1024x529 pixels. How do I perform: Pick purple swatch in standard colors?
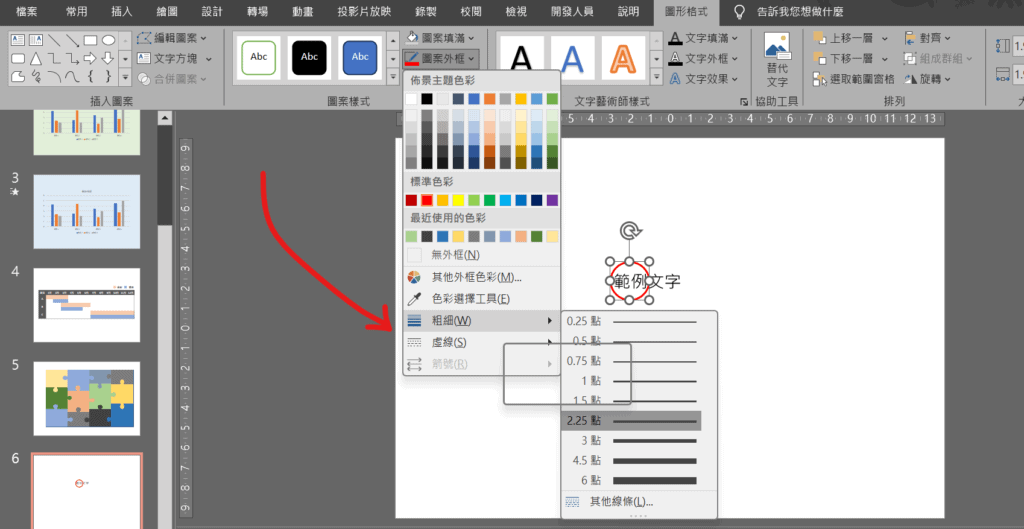(552, 200)
